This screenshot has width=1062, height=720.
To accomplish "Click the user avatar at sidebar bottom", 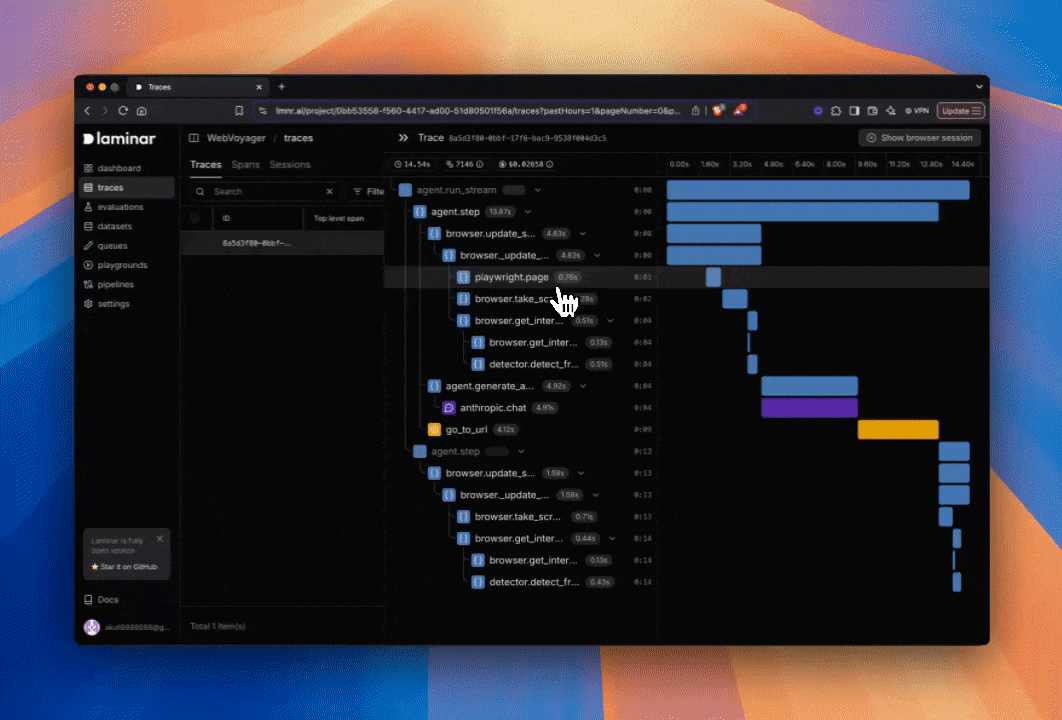I will coord(92,627).
